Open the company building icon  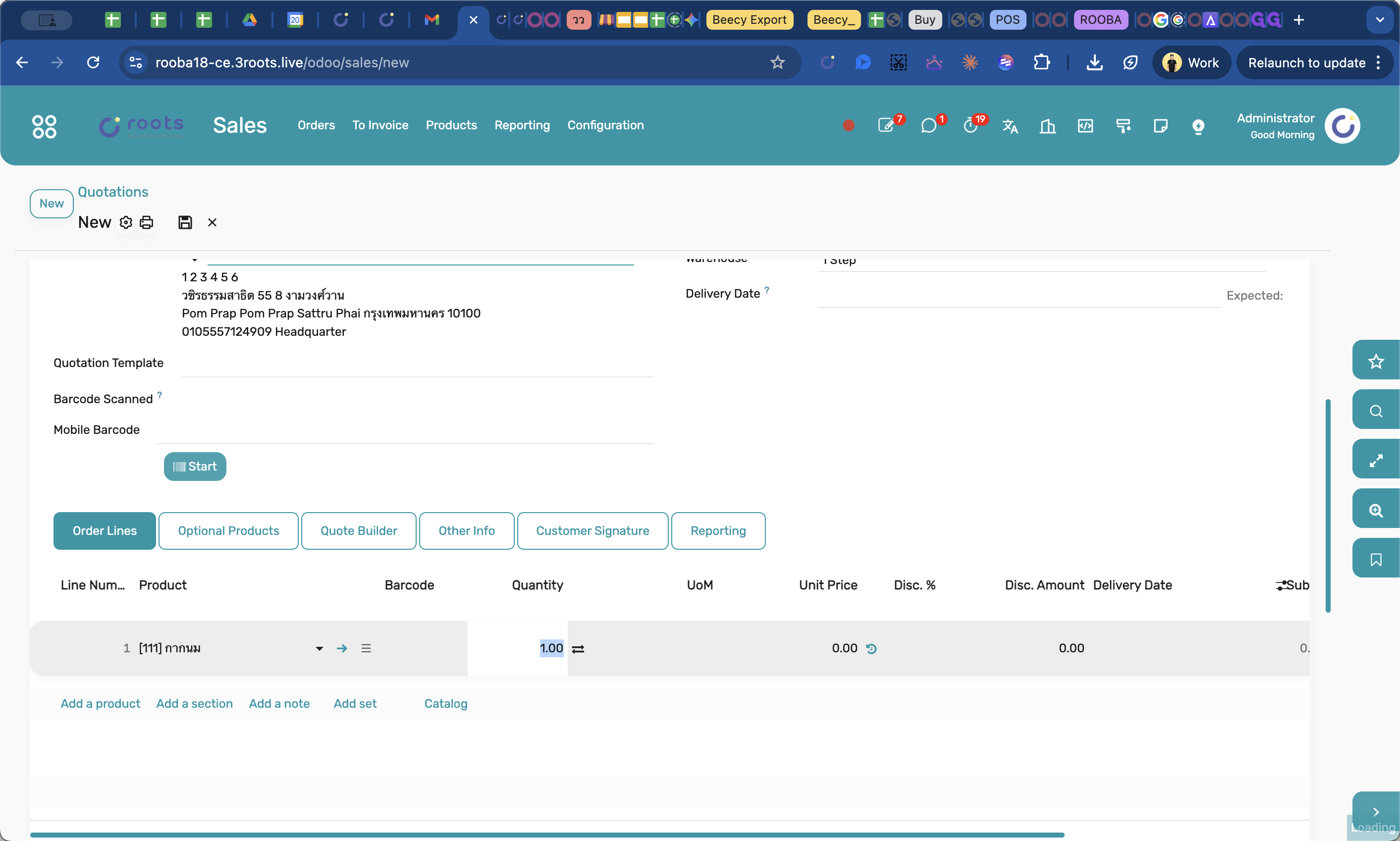point(1047,126)
